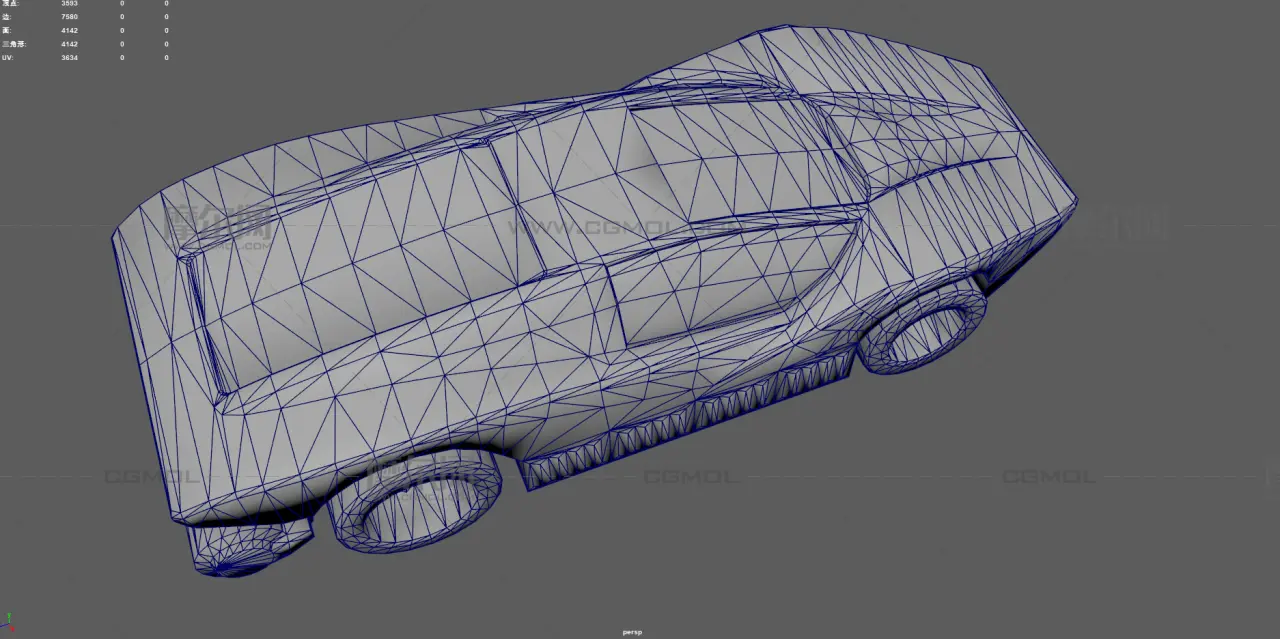1280x639 pixels.
Task: Click the 面 face count label
Action: pos(8,30)
